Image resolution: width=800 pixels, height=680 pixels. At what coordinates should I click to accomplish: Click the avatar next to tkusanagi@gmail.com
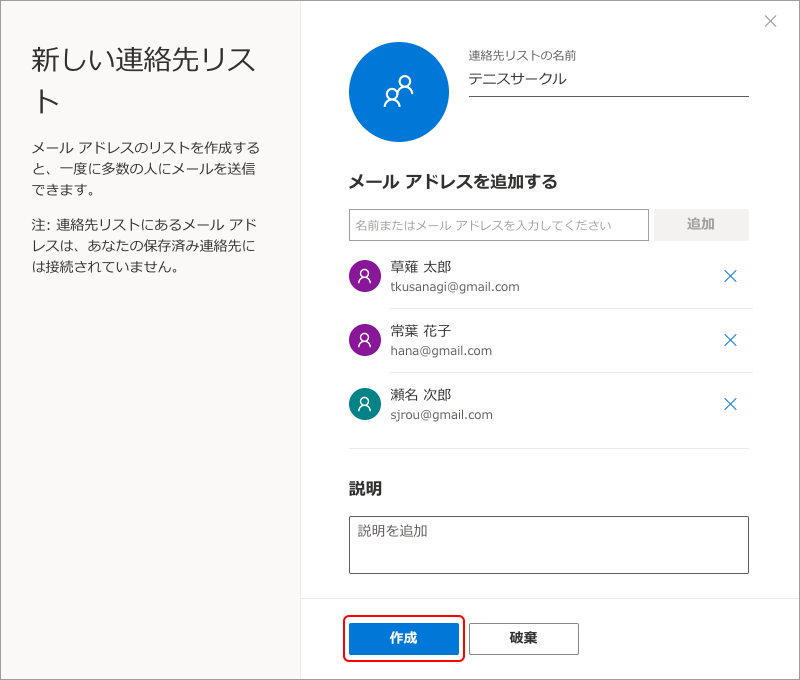point(365,276)
